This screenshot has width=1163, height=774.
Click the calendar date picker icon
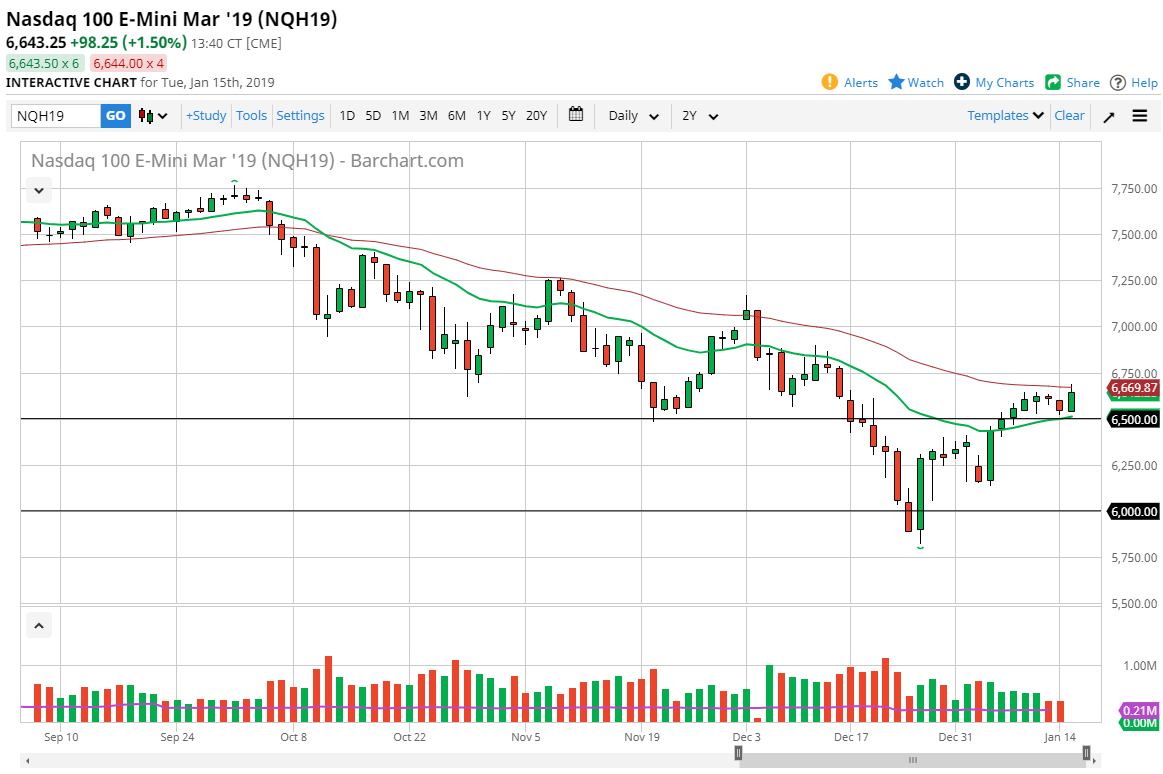pos(576,115)
